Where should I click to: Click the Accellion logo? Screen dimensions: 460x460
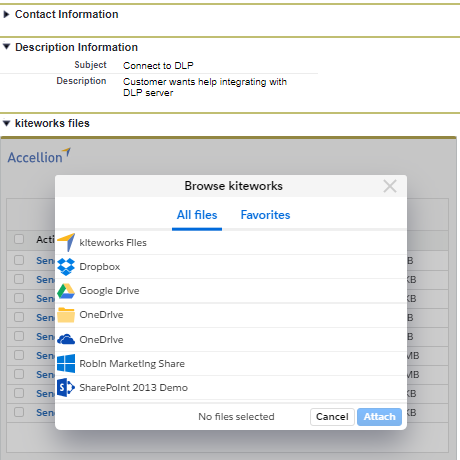[39, 156]
